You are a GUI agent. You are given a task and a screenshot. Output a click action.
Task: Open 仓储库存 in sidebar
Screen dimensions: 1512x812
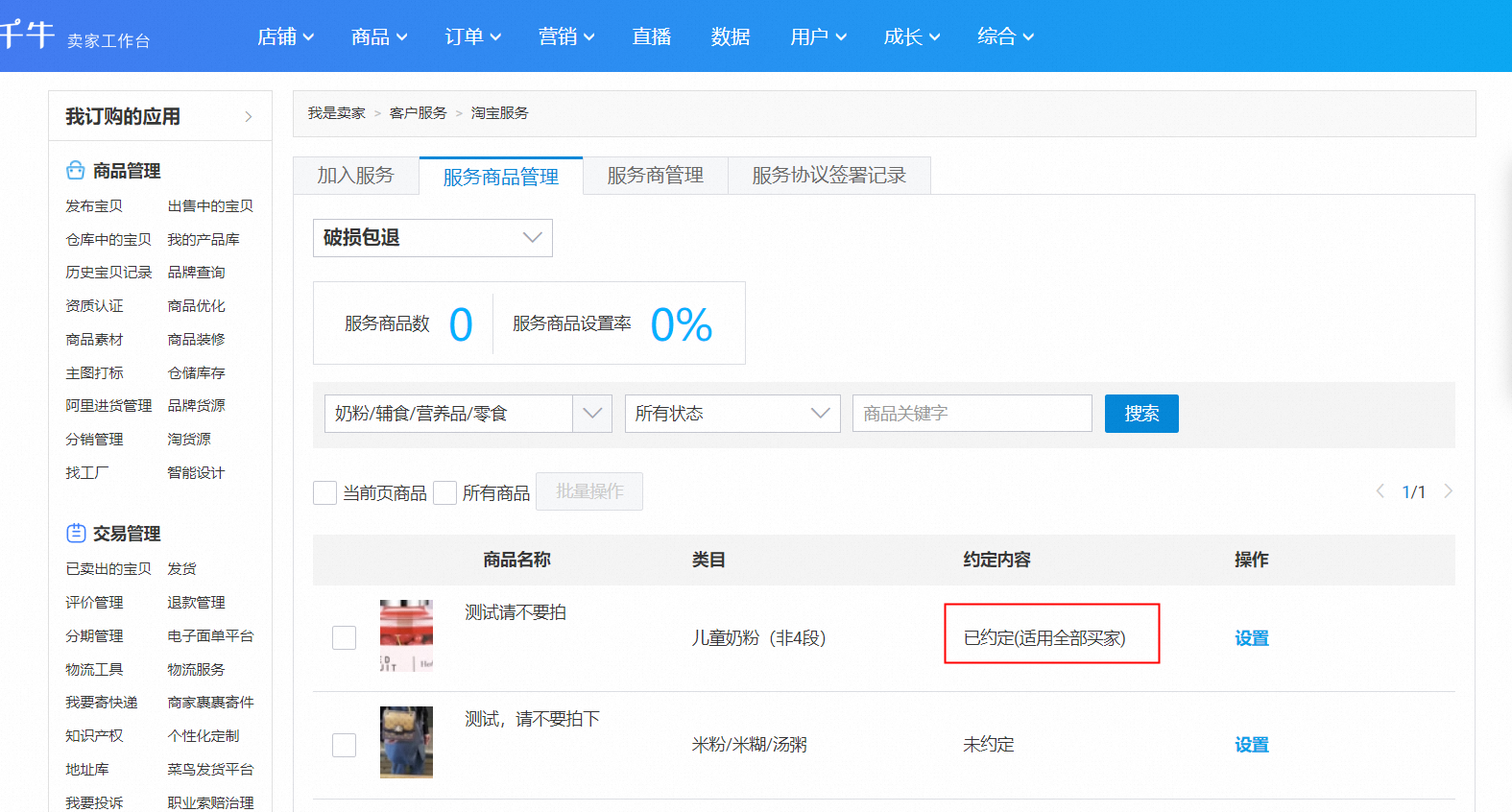(196, 373)
